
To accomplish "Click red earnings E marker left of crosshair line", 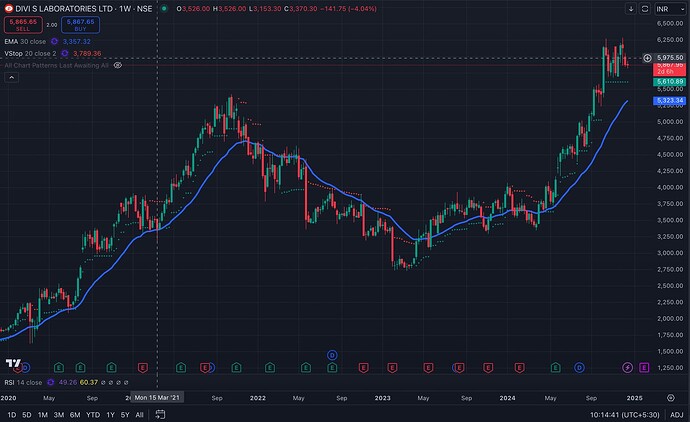I will (142, 367).
